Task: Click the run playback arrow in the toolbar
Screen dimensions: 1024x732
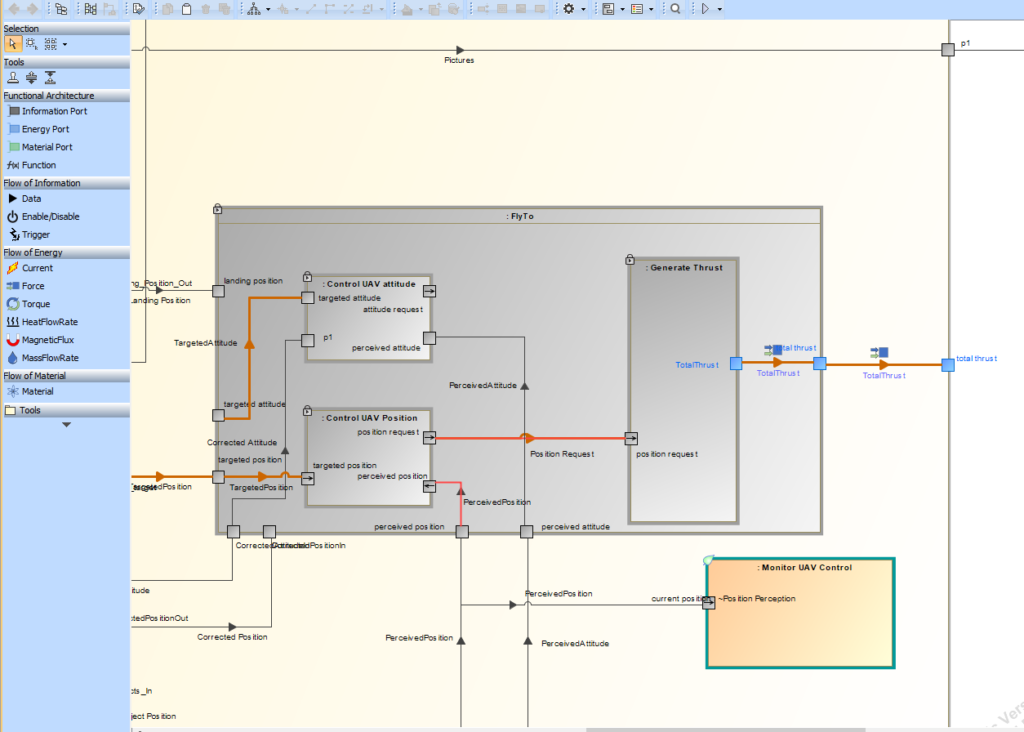Action: (x=706, y=8)
